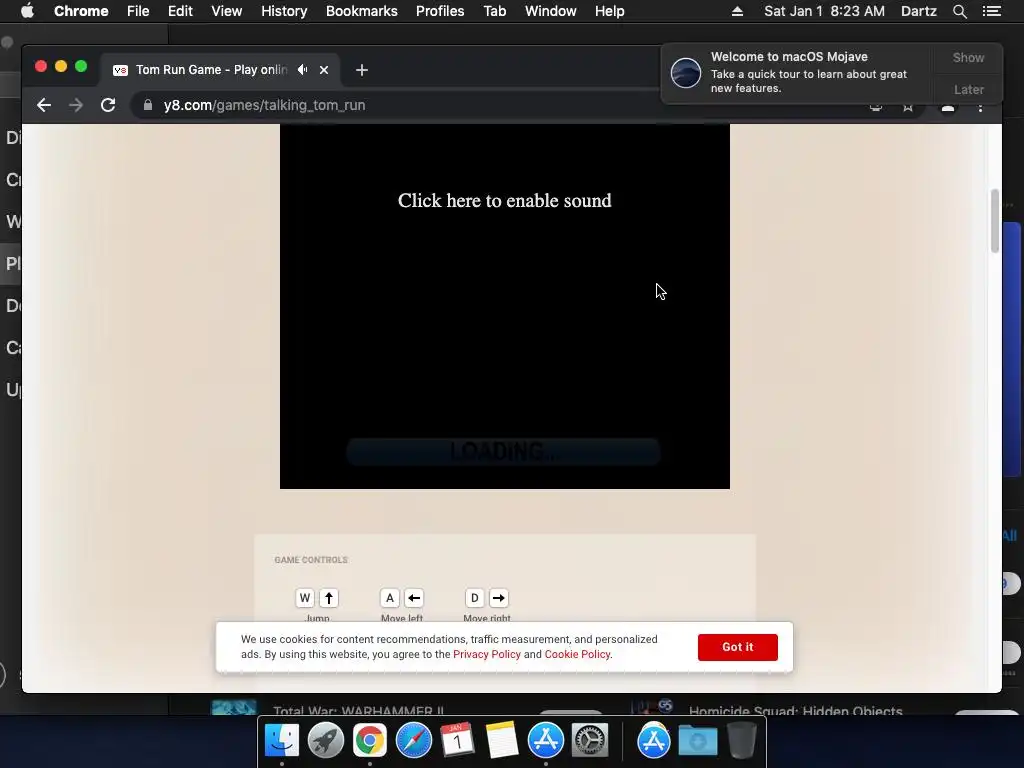Open Notification Center list icon
This screenshot has height=768, width=1024.
click(x=991, y=11)
